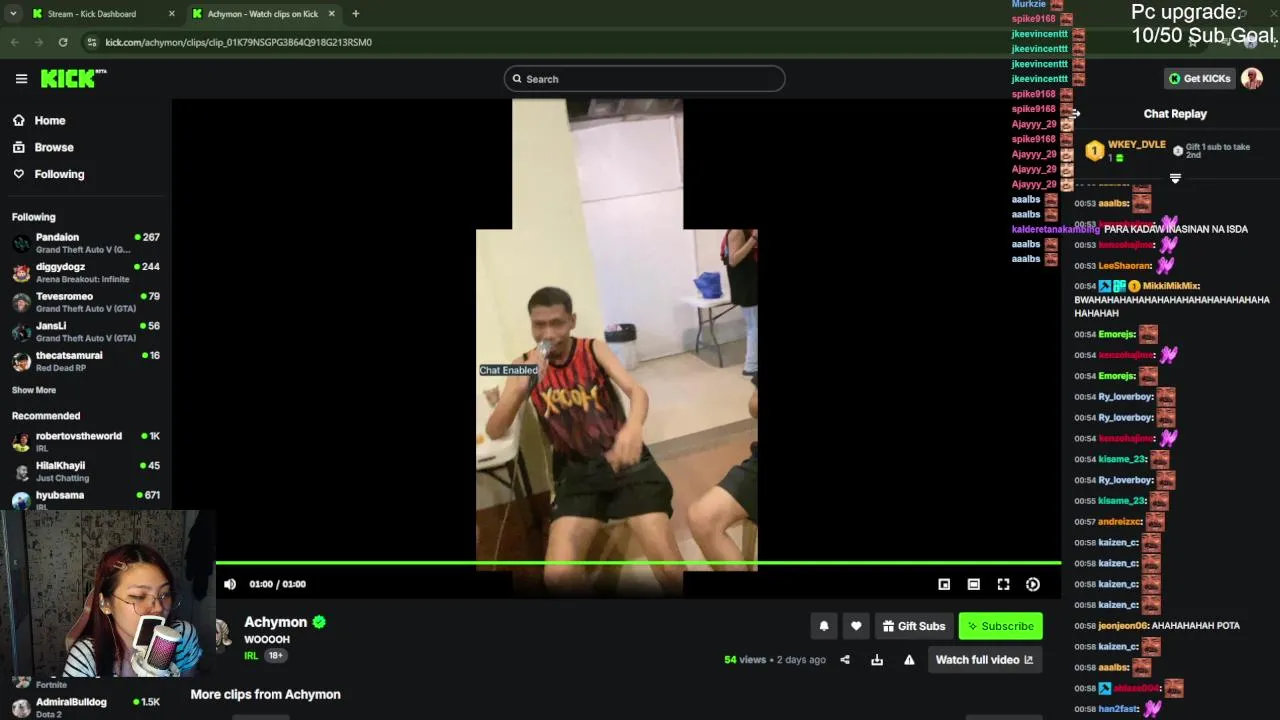Enable mini player mode icon
This screenshot has height=720, width=1280.
point(944,584)
